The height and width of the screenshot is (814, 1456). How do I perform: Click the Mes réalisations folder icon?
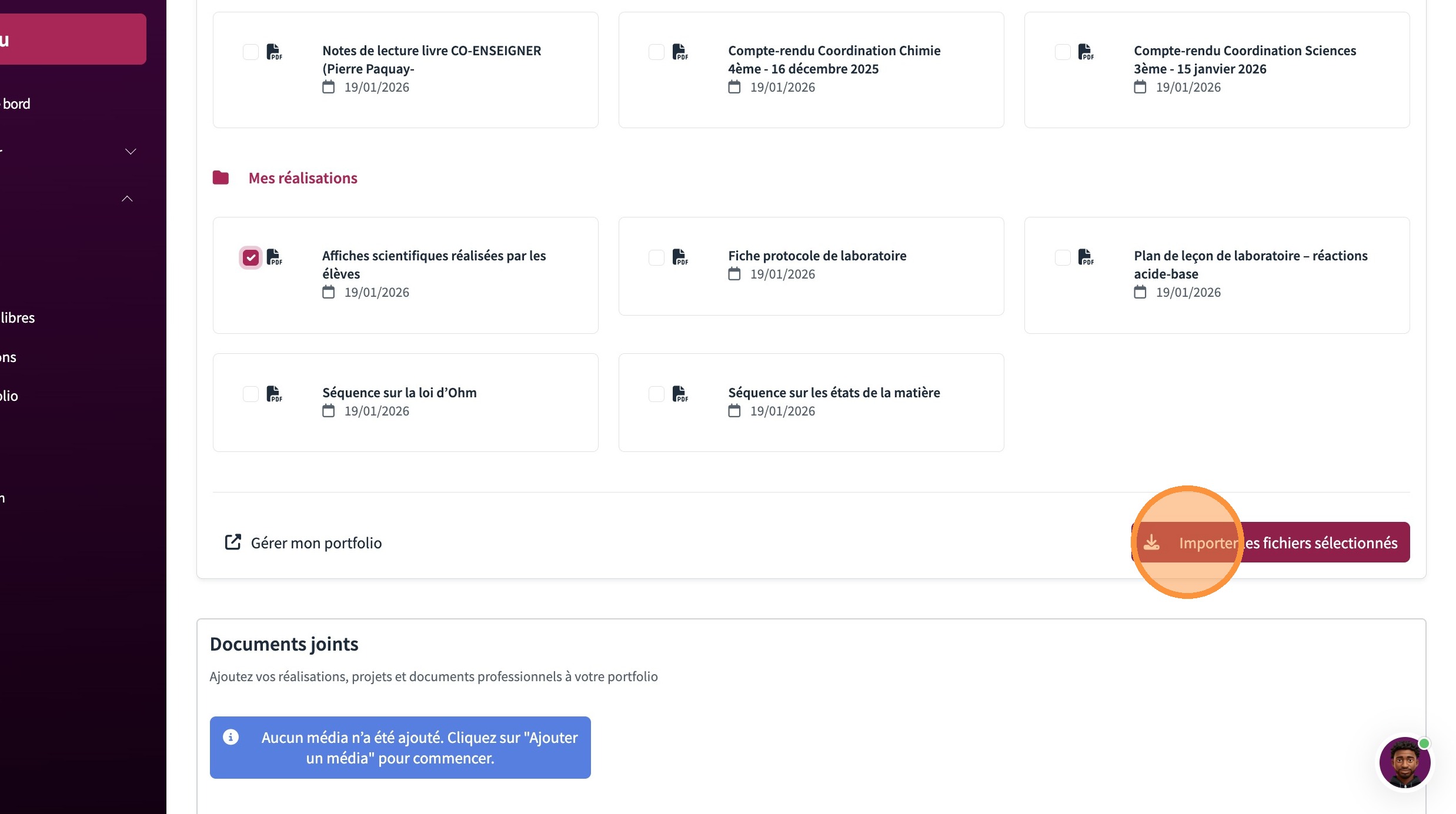[x=221, y=177]
